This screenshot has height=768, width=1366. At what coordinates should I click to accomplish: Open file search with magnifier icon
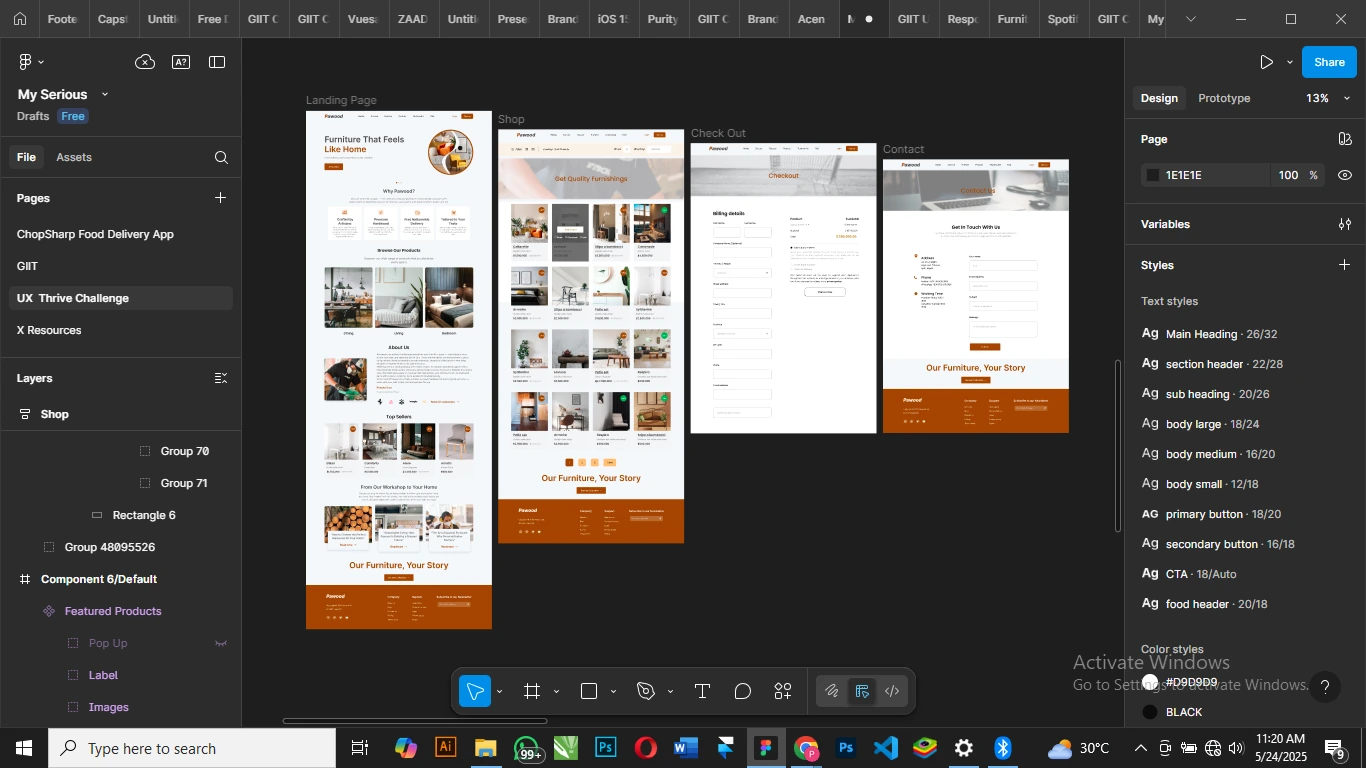pos(220,157)
